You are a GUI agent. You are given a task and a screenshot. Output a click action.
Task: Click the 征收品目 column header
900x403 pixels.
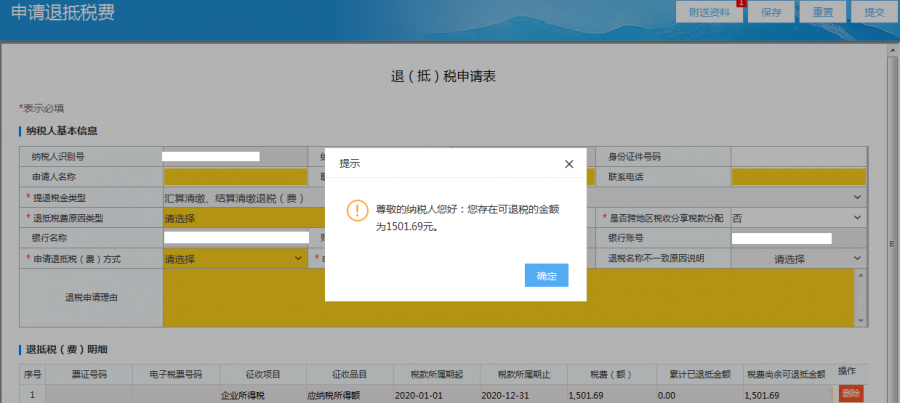[350, 374]
